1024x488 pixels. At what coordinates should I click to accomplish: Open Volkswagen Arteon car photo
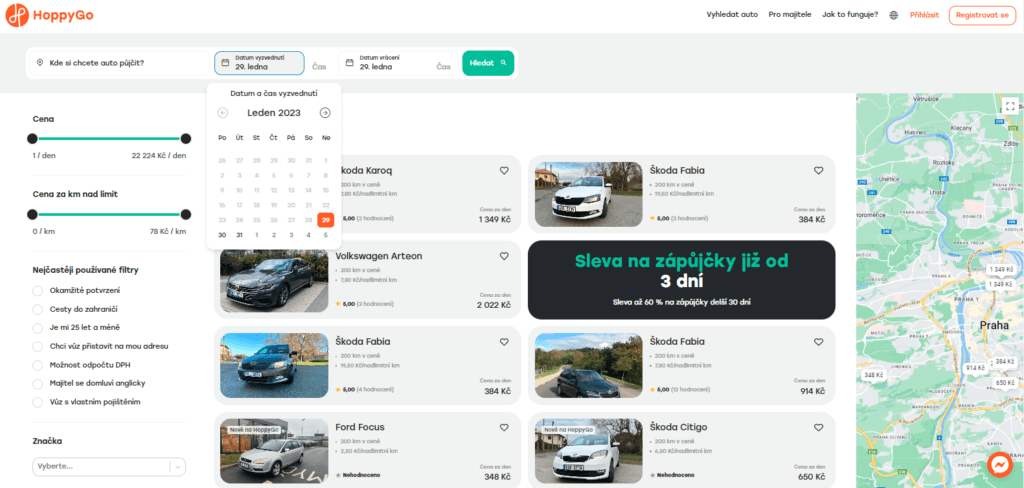(x=274, y=280)
